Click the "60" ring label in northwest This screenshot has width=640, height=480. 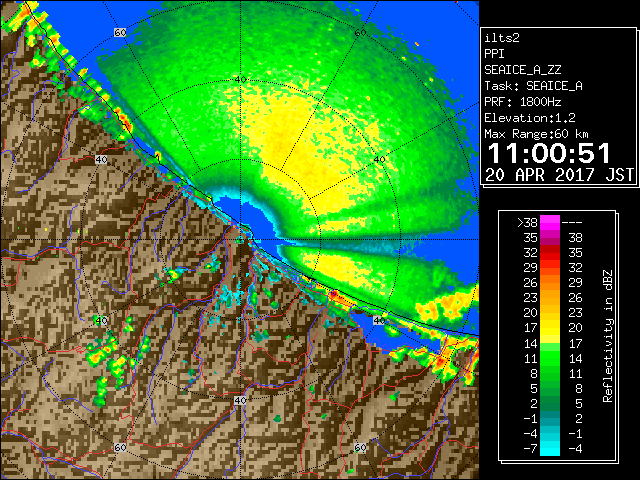pyautogui.click(x=120, y=32)
